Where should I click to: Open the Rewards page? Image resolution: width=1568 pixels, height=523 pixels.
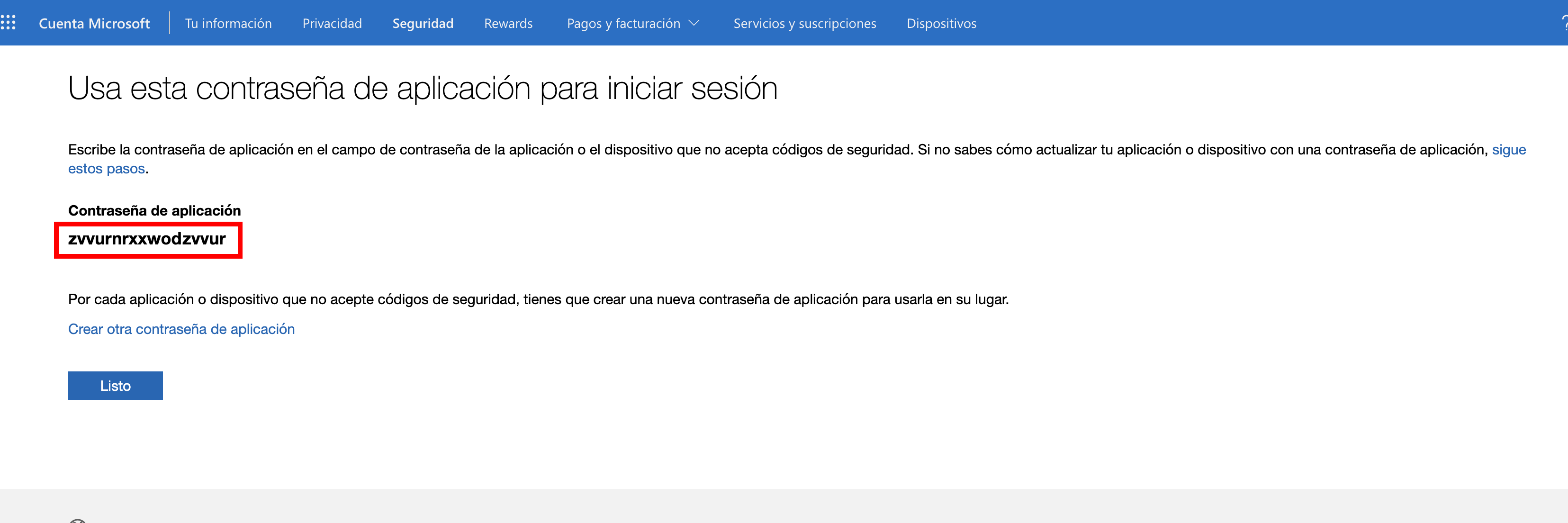click(508, 23)
